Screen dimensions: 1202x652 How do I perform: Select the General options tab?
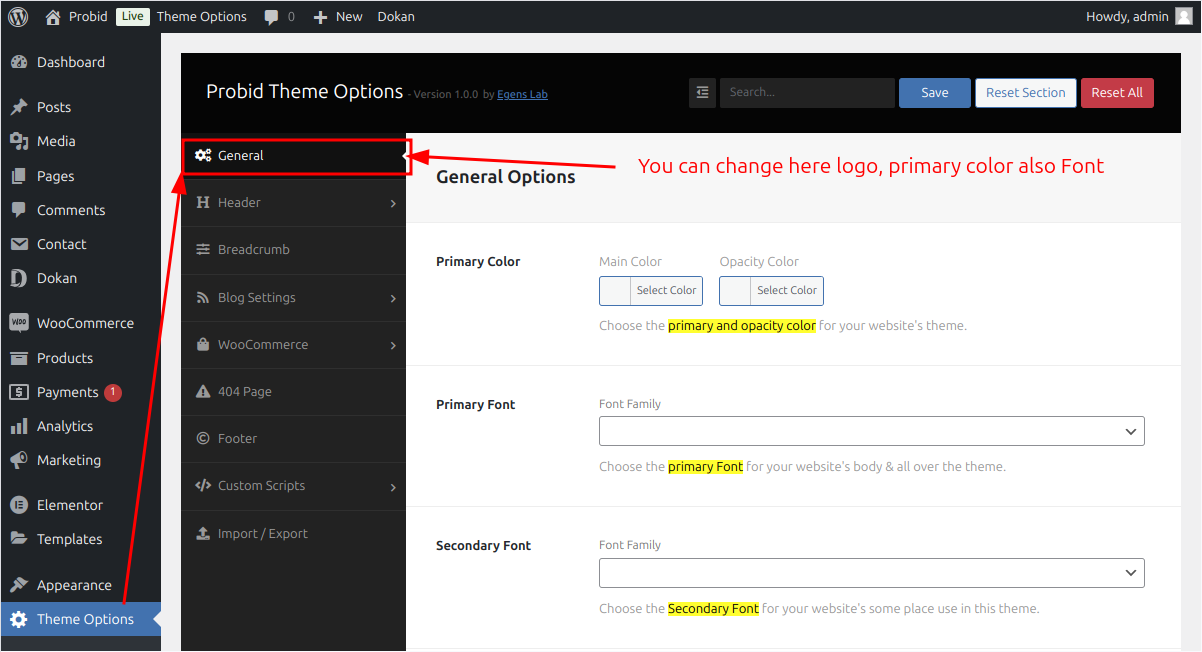point(294,156)
